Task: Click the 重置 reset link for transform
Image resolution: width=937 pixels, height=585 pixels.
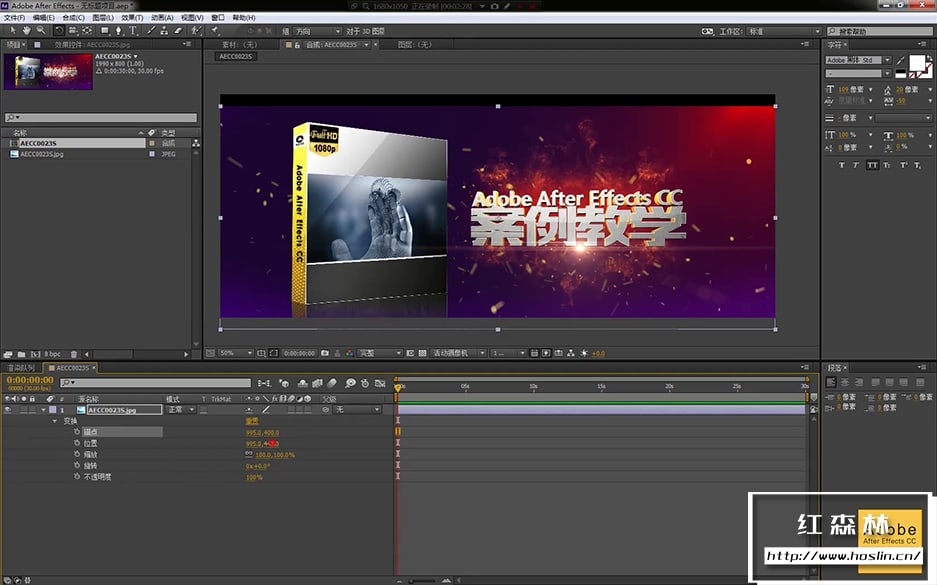Action: coord(252,421)
